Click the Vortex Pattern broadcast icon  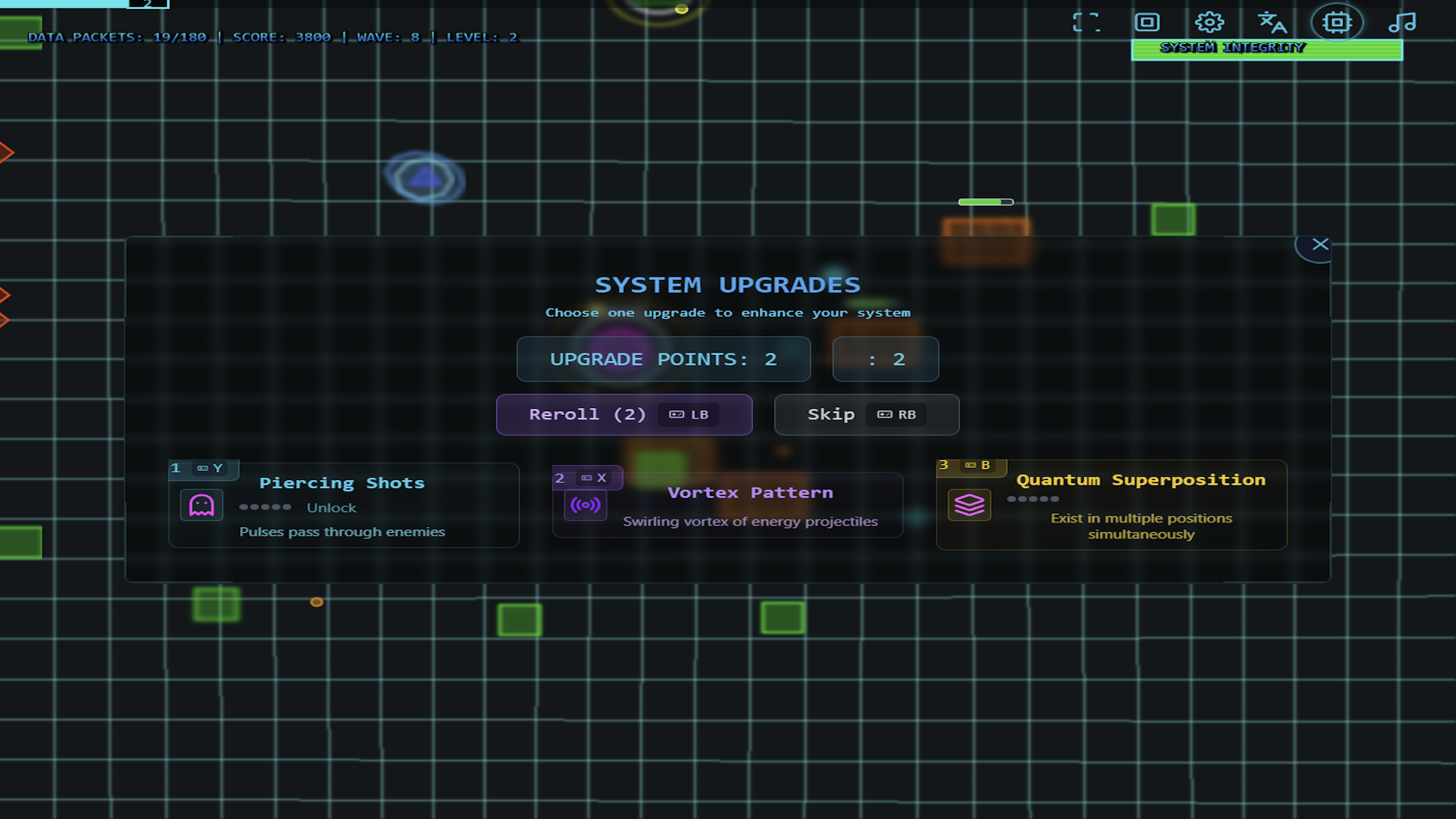click(585, 505)
